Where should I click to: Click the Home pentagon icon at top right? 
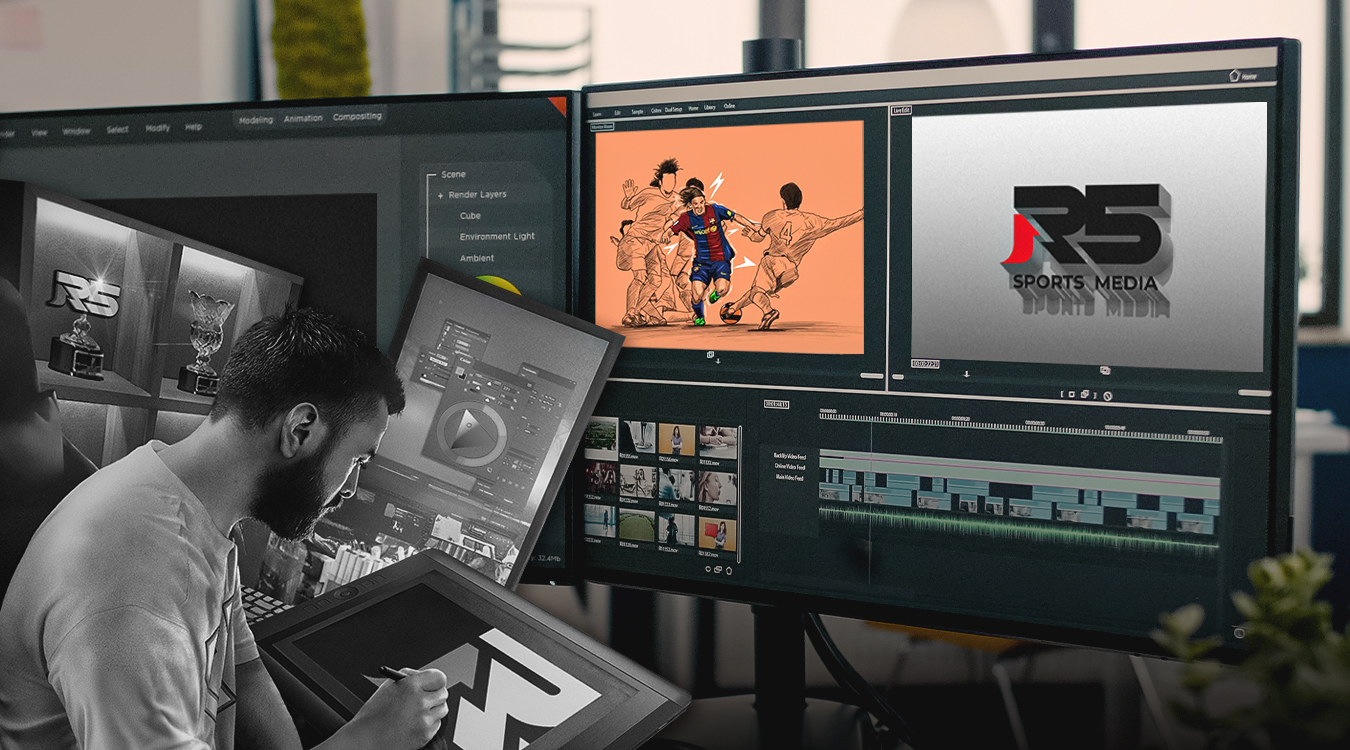(1235, 75)
